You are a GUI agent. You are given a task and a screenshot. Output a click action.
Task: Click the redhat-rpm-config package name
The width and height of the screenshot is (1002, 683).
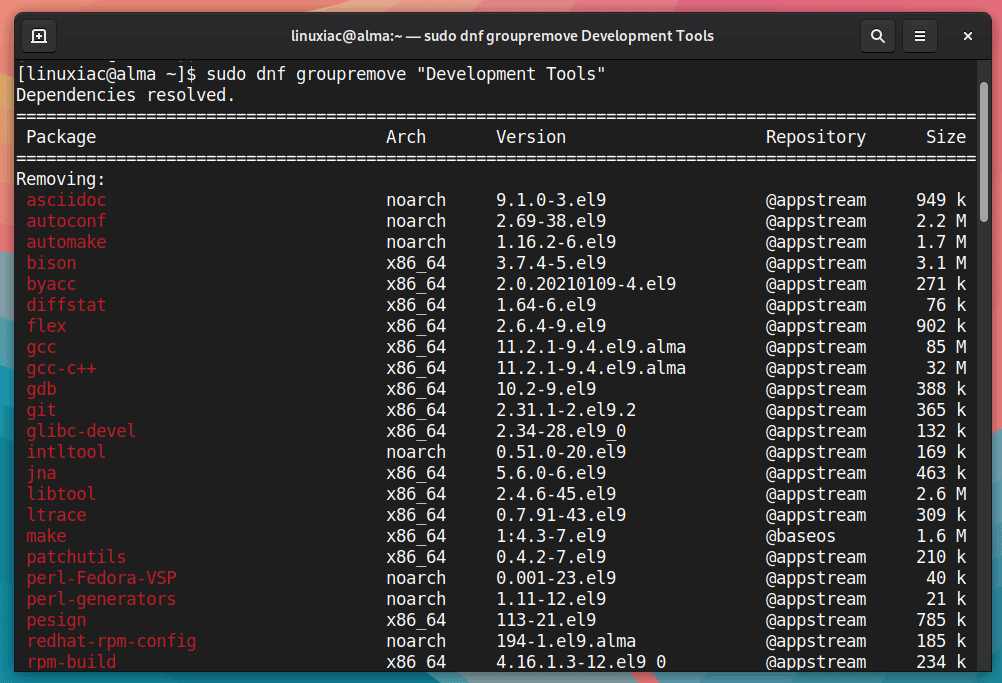111,641
